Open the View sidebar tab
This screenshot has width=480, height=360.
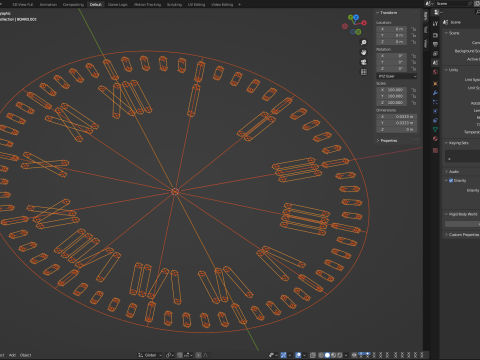426,43
